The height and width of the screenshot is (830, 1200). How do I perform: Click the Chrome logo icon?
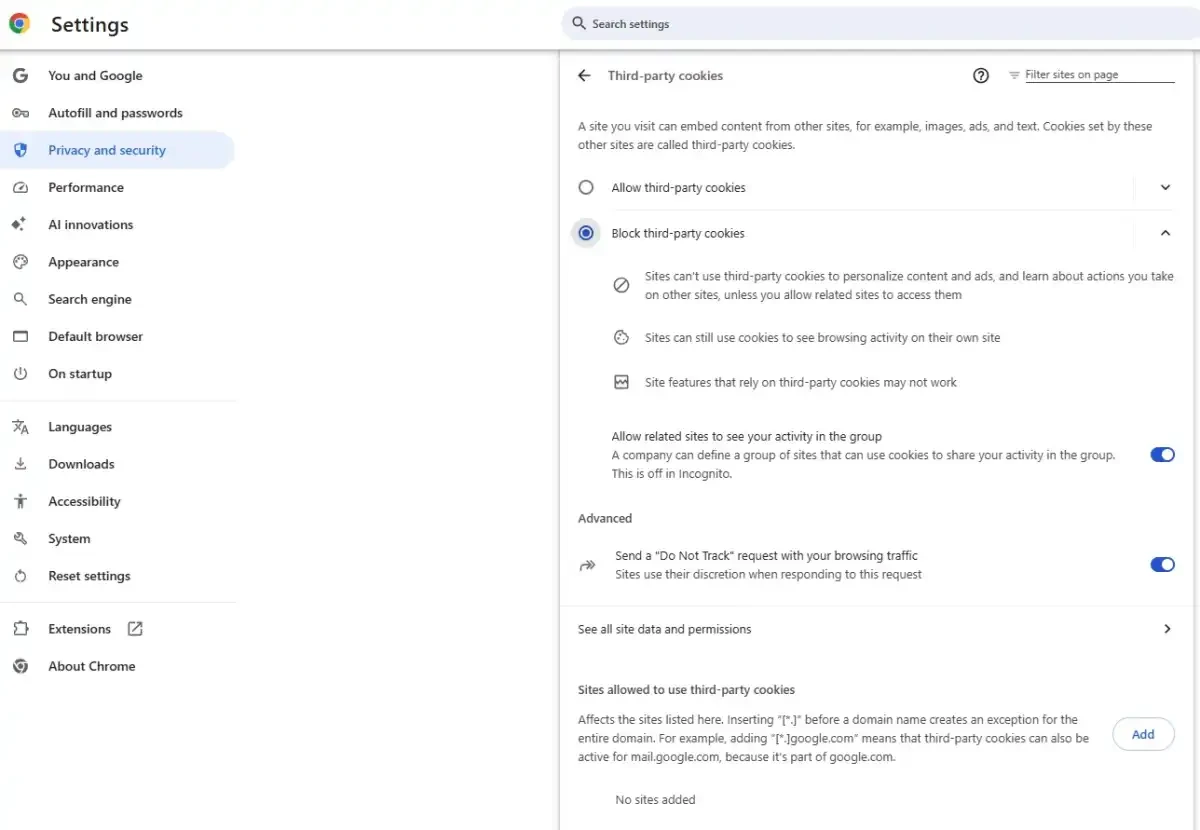click(19, 24)
